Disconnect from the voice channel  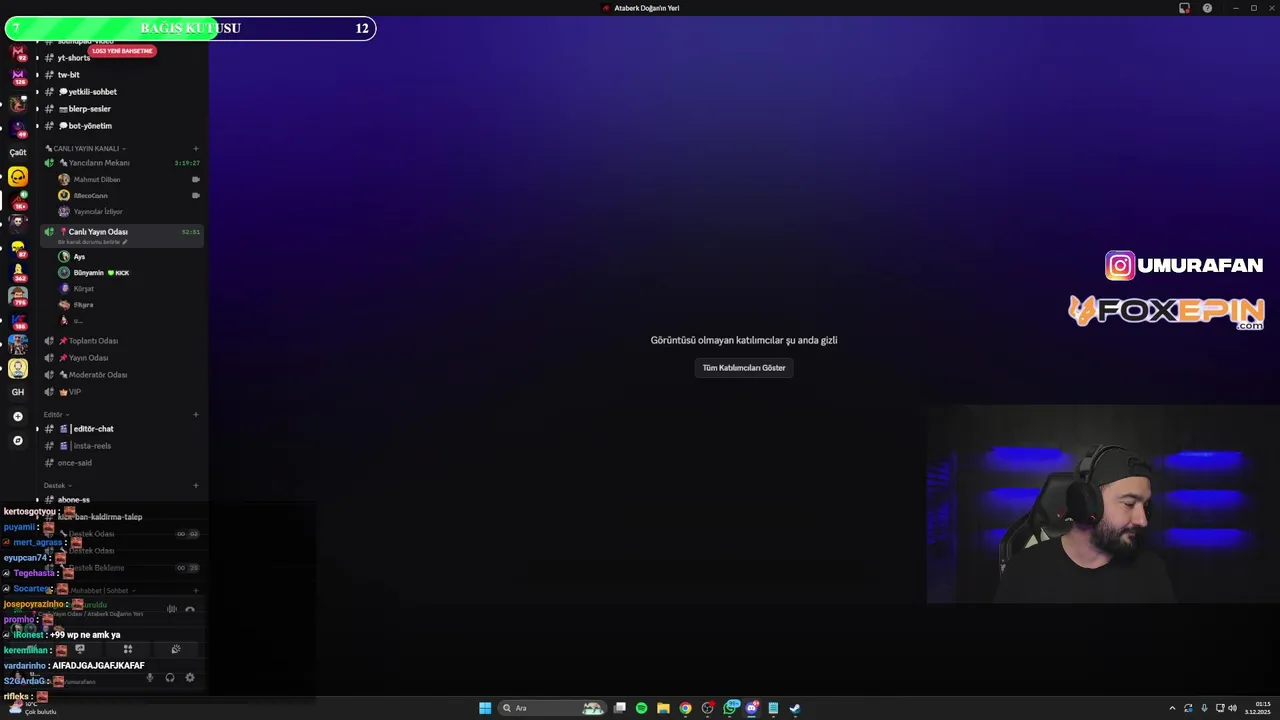(x=190, y=609)
